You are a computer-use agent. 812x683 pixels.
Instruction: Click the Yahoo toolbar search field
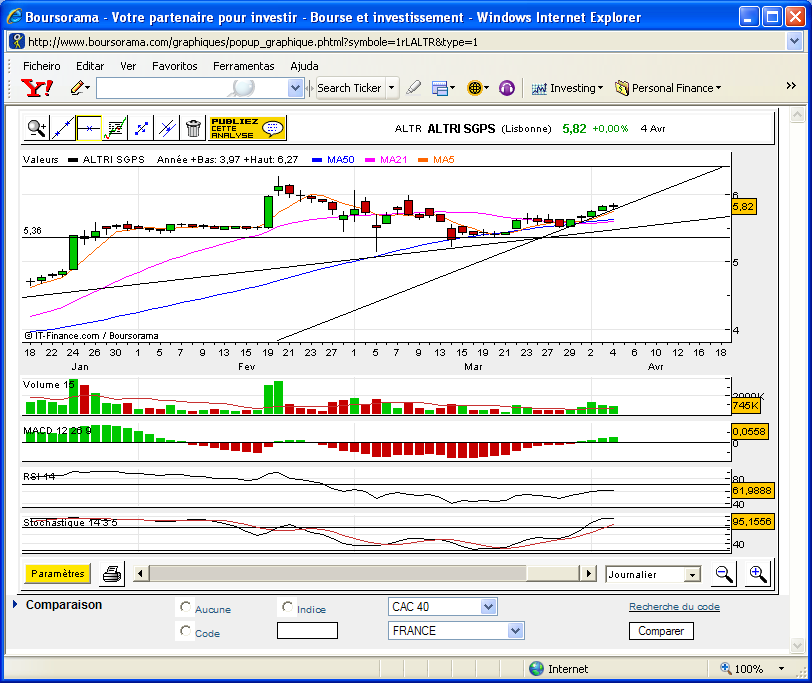click(x=192, y=88)
